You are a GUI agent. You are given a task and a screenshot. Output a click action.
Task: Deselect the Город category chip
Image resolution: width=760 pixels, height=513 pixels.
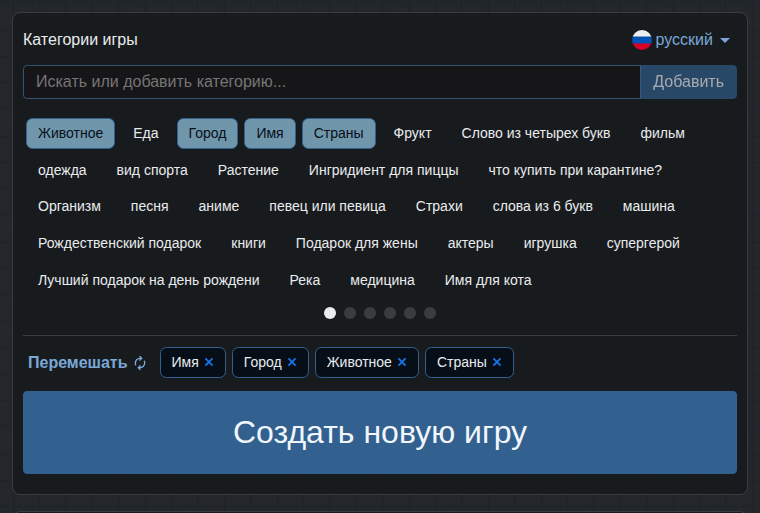[207, 133]
